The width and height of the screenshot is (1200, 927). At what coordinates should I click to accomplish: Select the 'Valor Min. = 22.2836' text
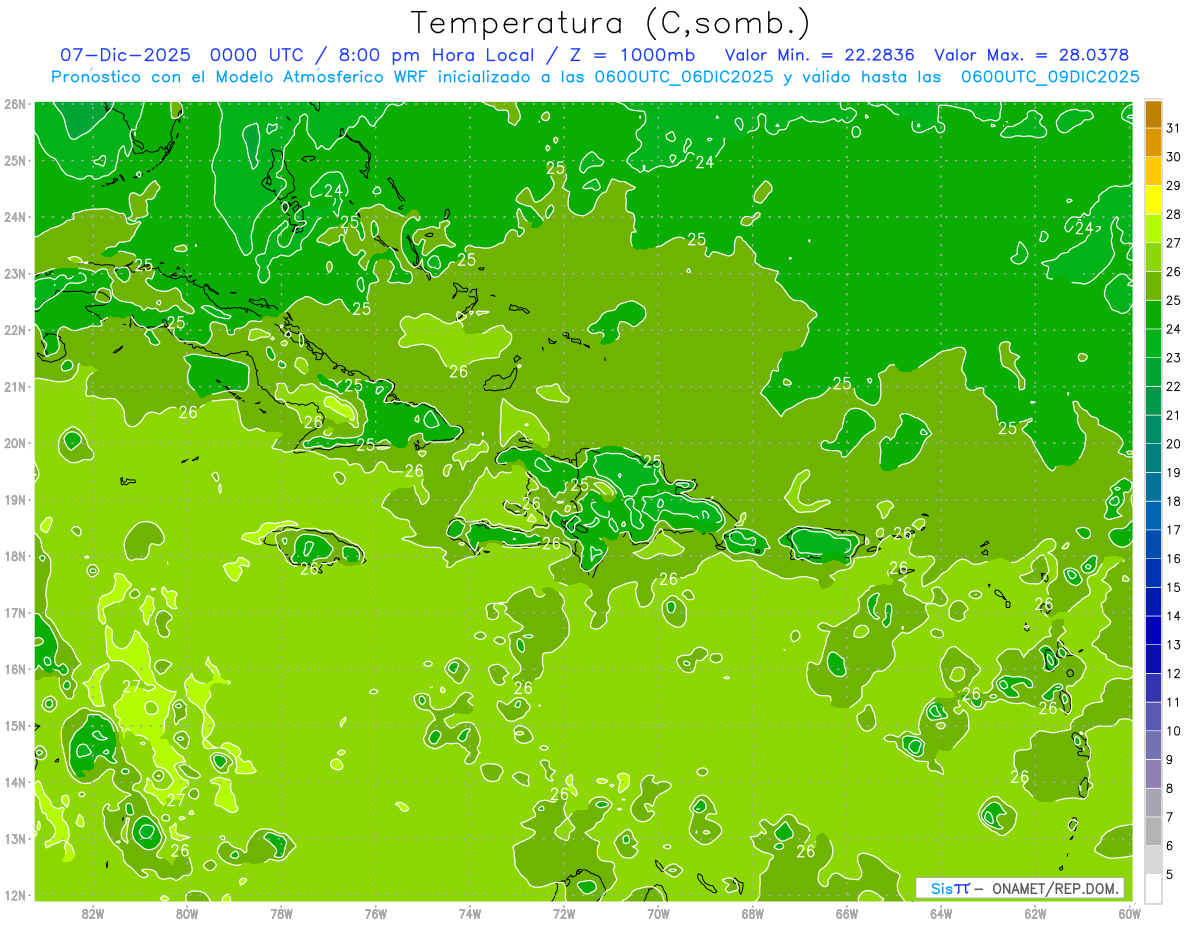tap(819, 55)
